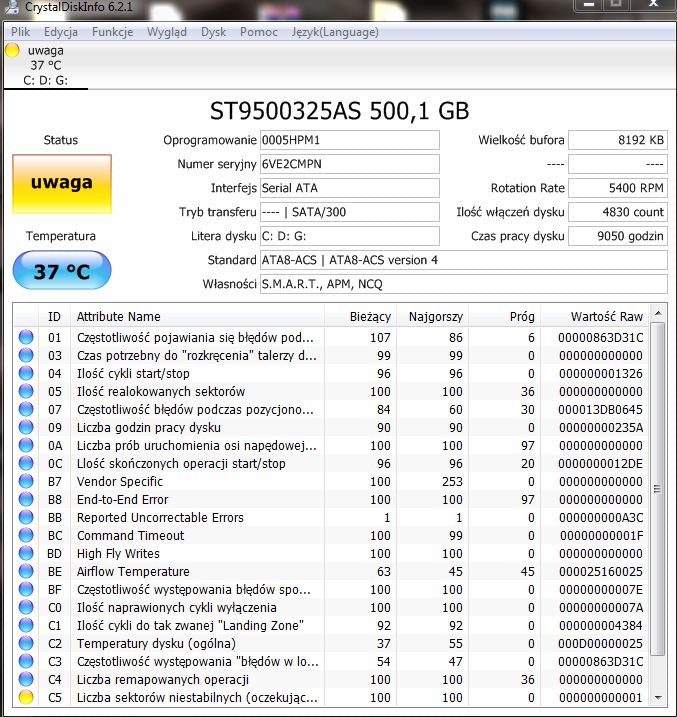Click the blue status icon for attribute 0C

coord(26,463)
